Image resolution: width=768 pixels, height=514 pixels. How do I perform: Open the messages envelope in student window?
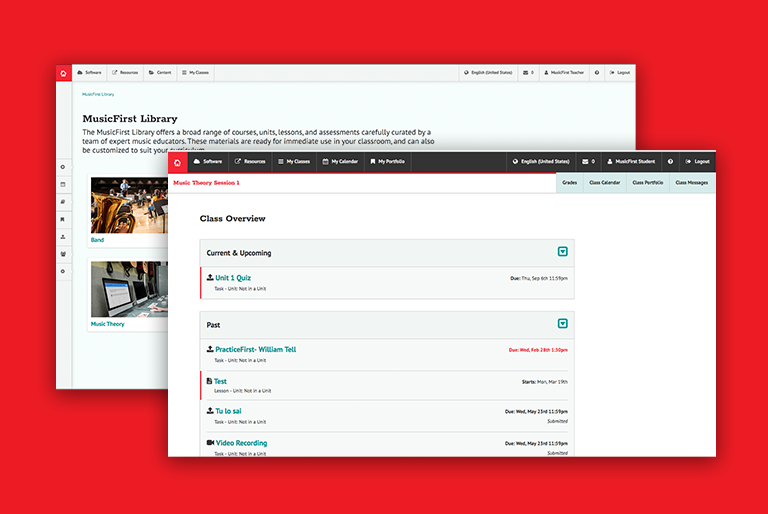(588, 162)
